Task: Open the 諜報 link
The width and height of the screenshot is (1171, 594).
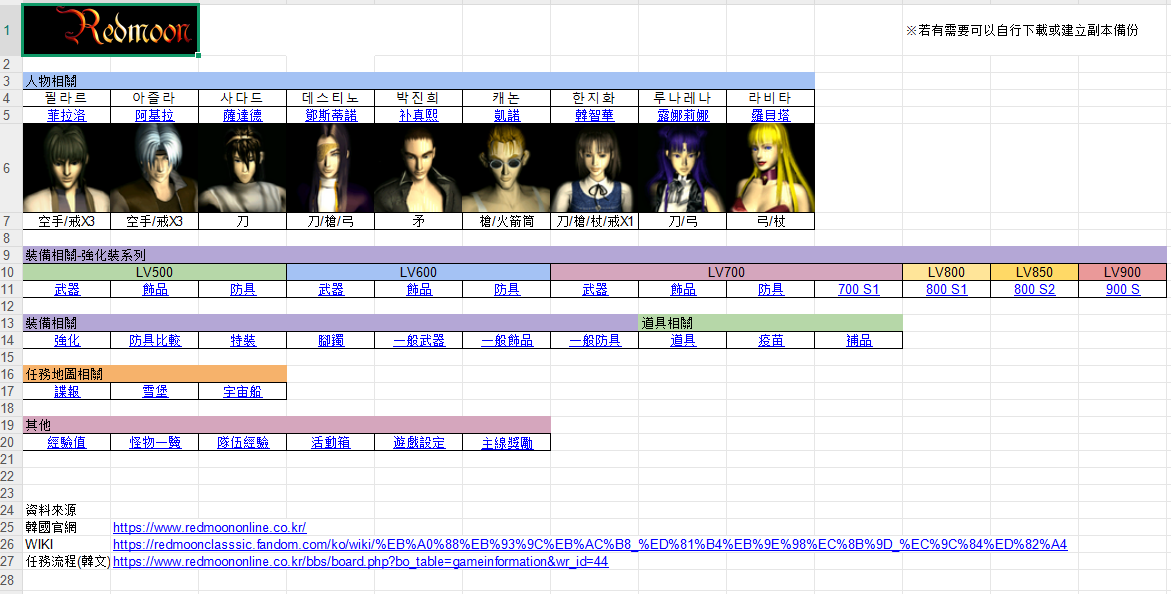Action: click(x=66, y=392)
